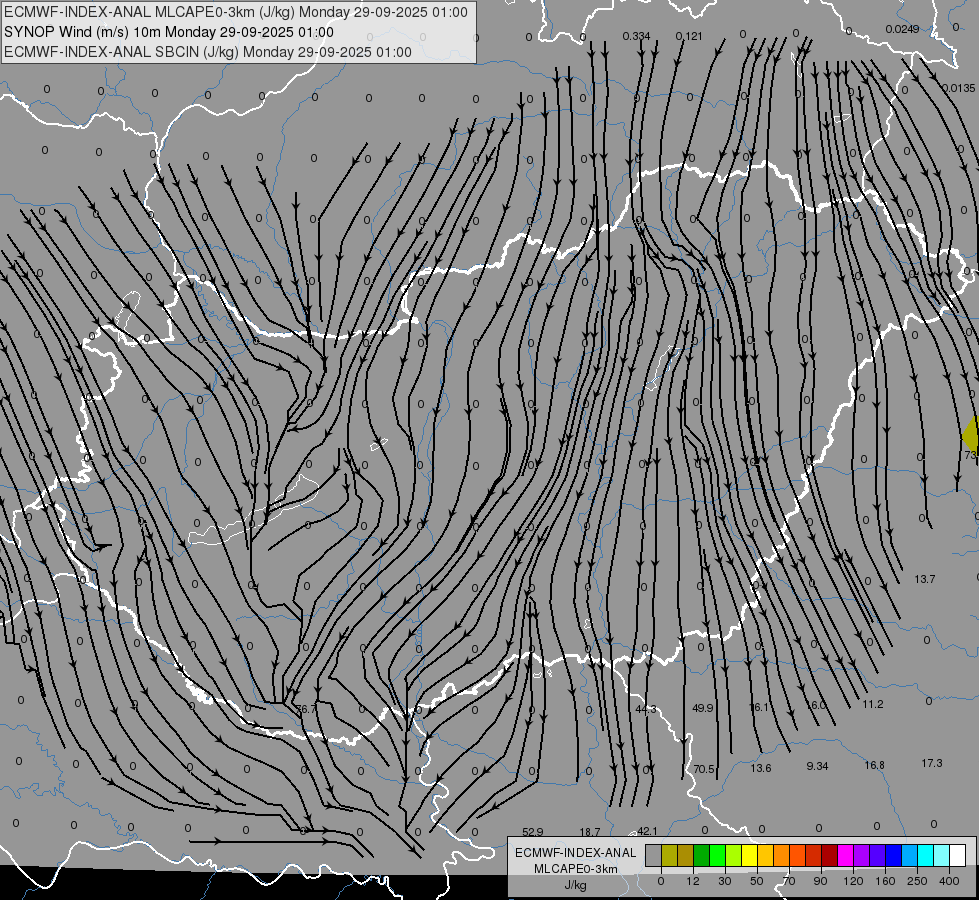This screenshot has width=979, height=900.
Task: Click the gray legend color swatch
Action: [653, 855]
